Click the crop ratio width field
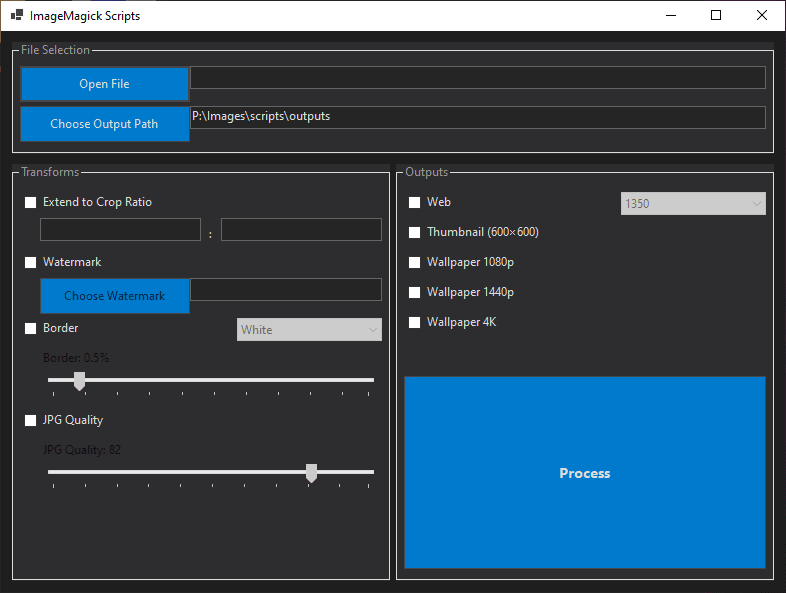 pos(120,229)
